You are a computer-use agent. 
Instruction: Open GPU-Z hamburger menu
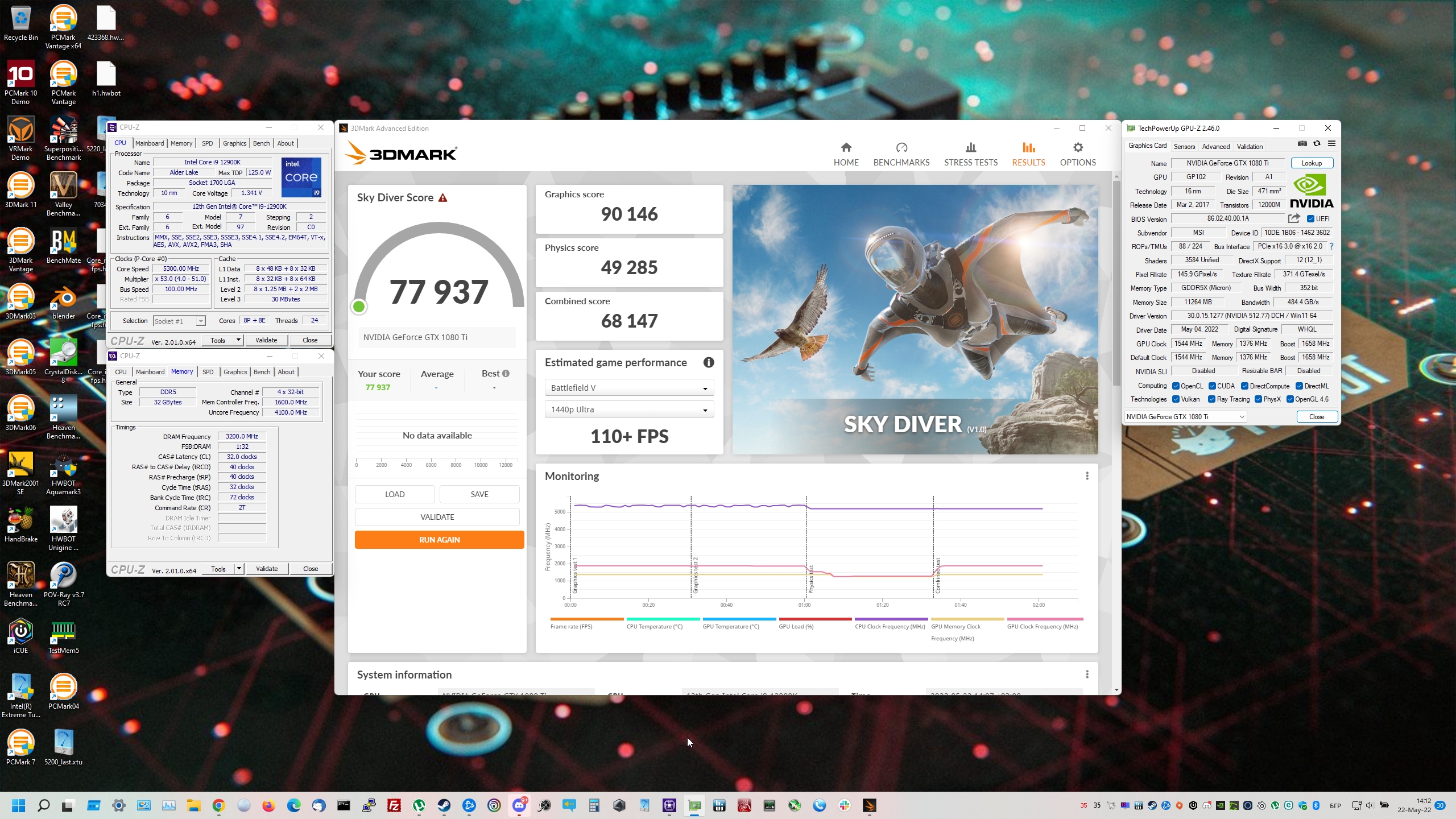[x=1331, y=144]
